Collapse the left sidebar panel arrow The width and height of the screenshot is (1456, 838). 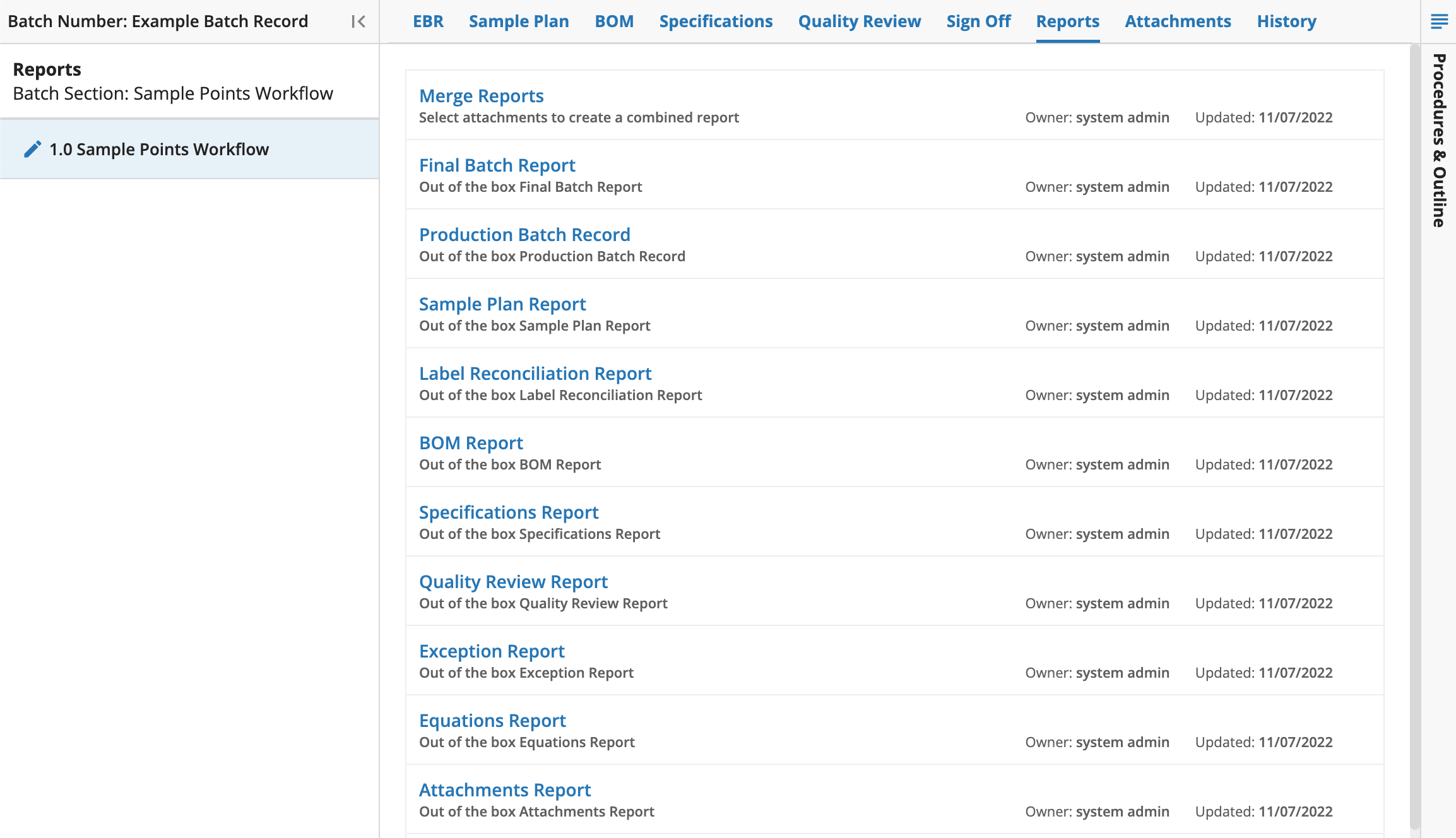(358, 21)
